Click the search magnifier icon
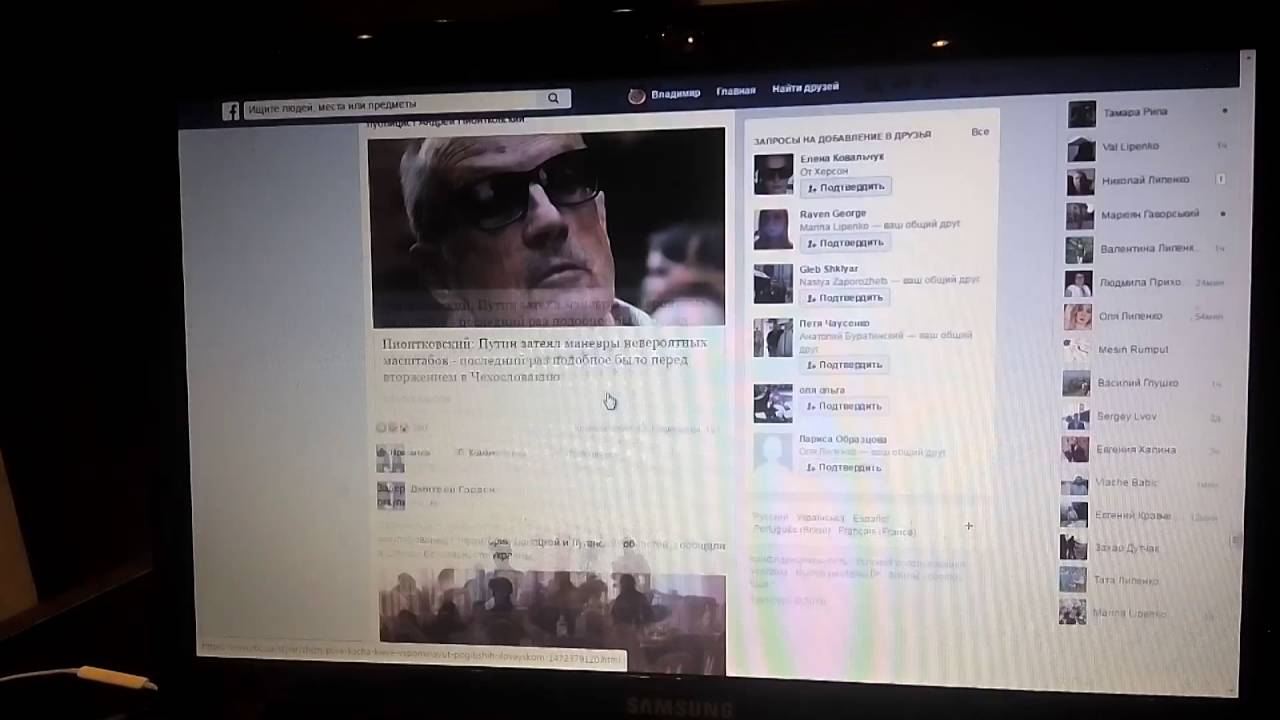 coord(553,99)
